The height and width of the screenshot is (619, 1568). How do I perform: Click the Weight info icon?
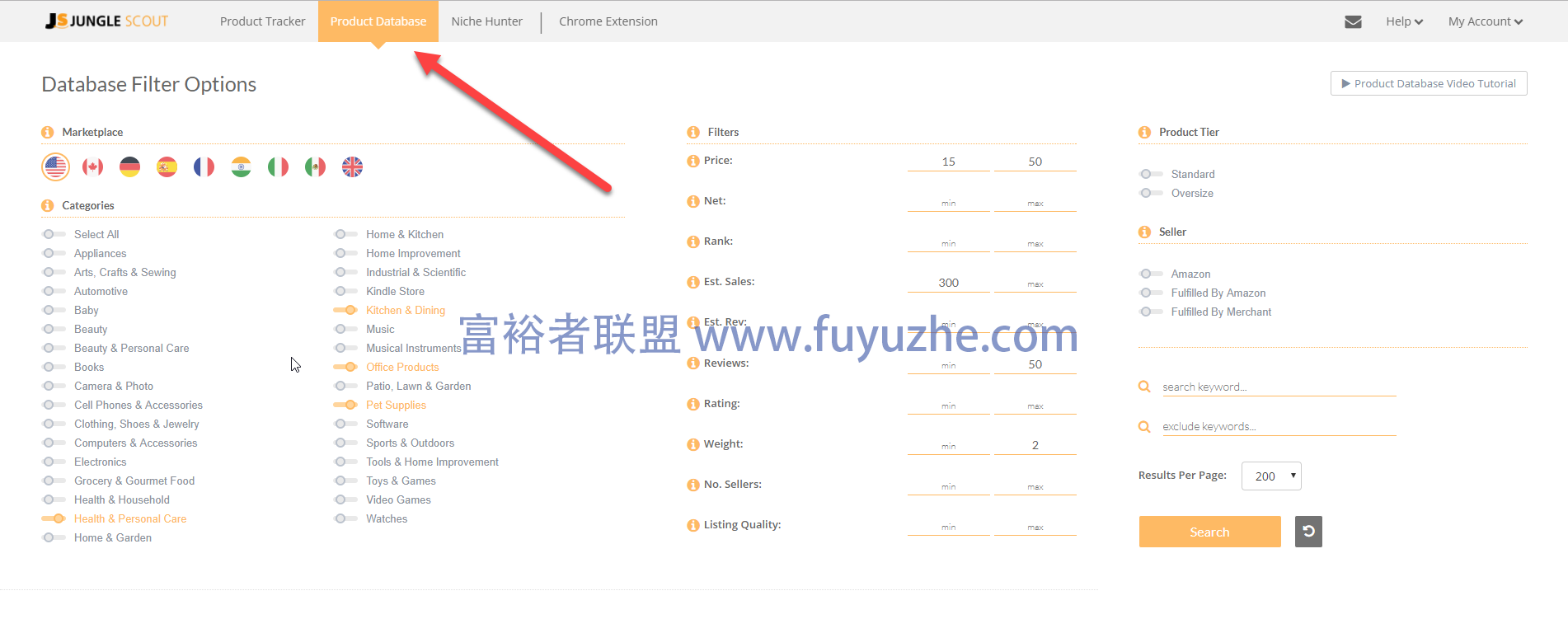pyautogui.click(x=693, y=444)
